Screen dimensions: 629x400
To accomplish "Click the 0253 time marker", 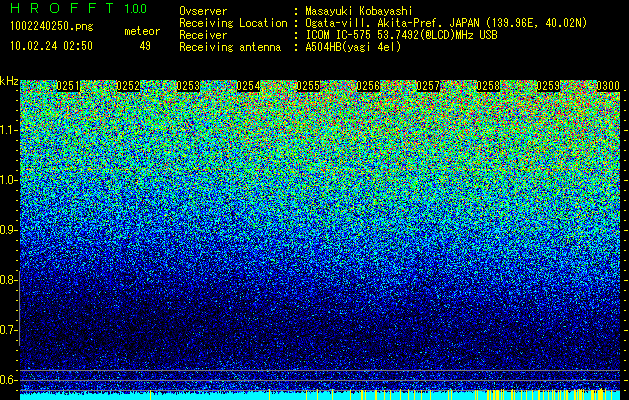I will coord(188,86).
